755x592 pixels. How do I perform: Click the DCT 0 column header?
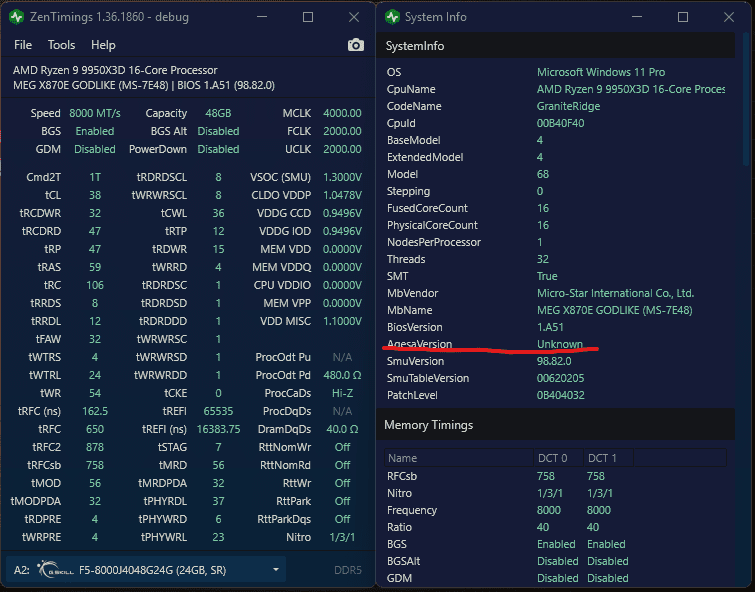[553, 458]
